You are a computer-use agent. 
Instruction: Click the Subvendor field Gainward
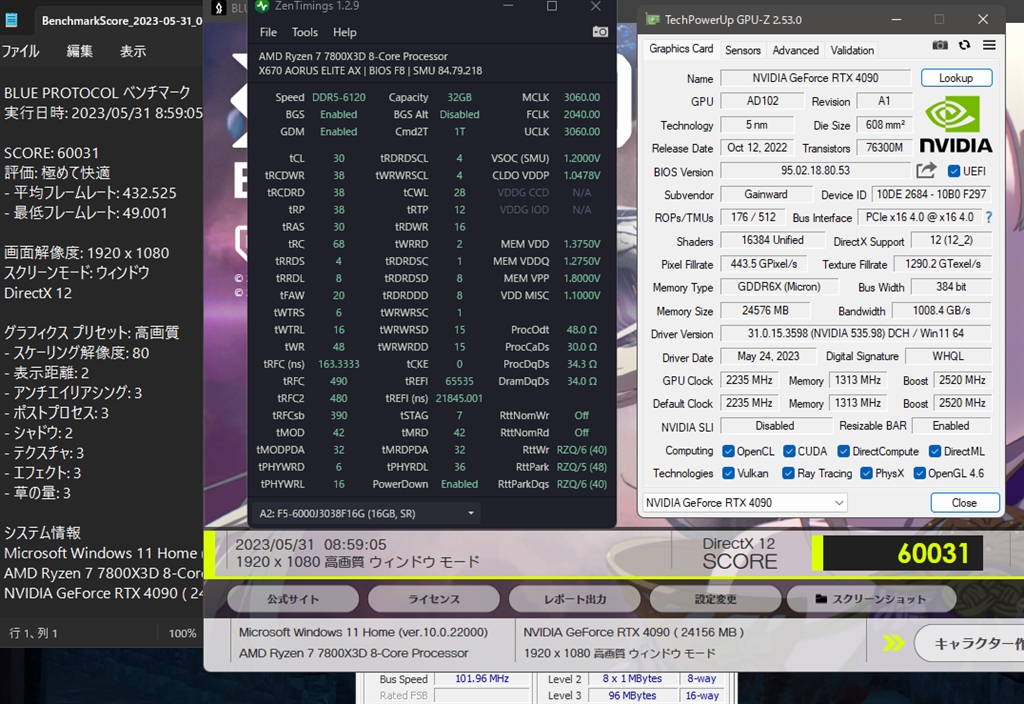[x=765, y=194]
